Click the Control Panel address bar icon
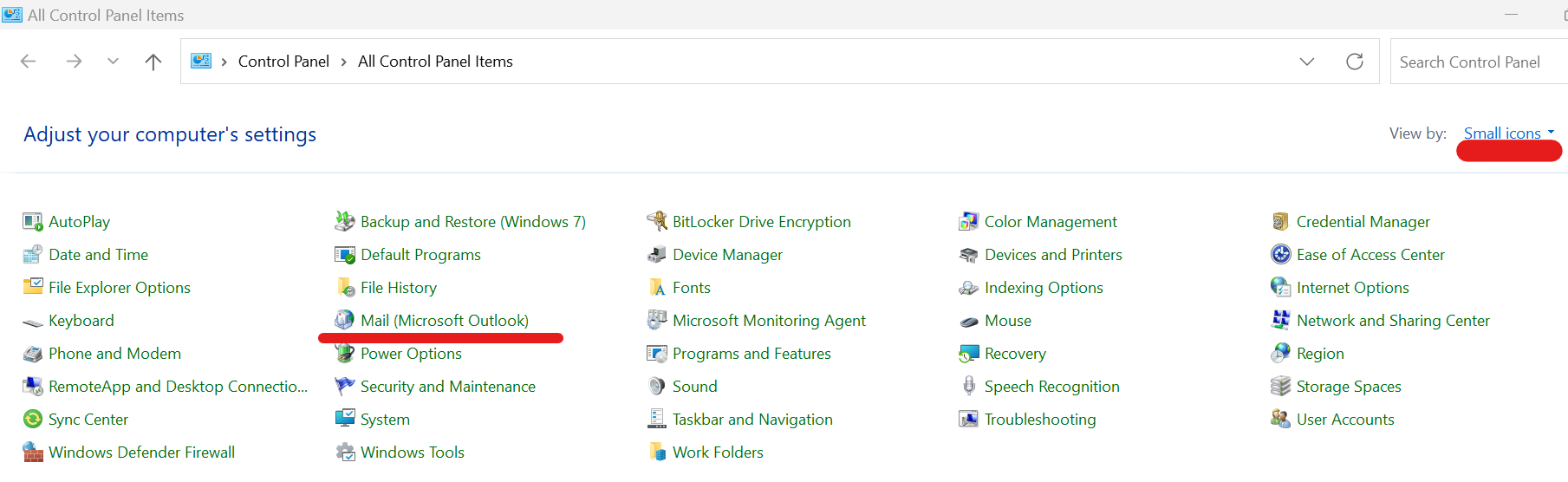 click(x=201, y=61)
